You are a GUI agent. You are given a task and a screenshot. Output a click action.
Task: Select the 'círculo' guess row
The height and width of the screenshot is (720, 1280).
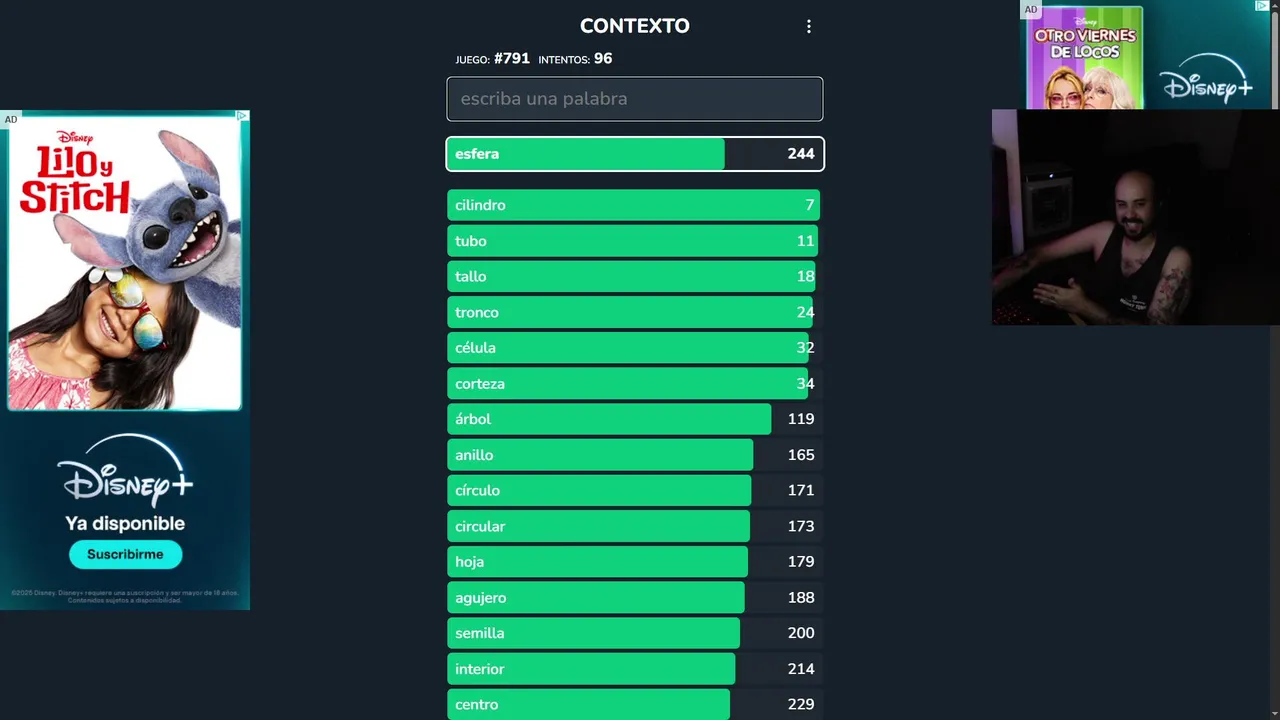point(635,490)
